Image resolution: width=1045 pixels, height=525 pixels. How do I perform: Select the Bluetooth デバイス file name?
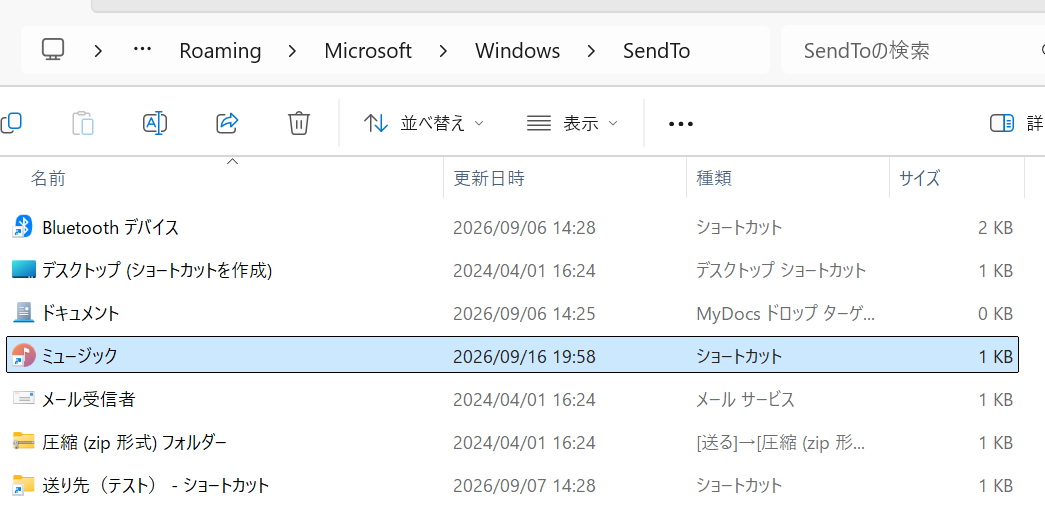click(111, 227)
